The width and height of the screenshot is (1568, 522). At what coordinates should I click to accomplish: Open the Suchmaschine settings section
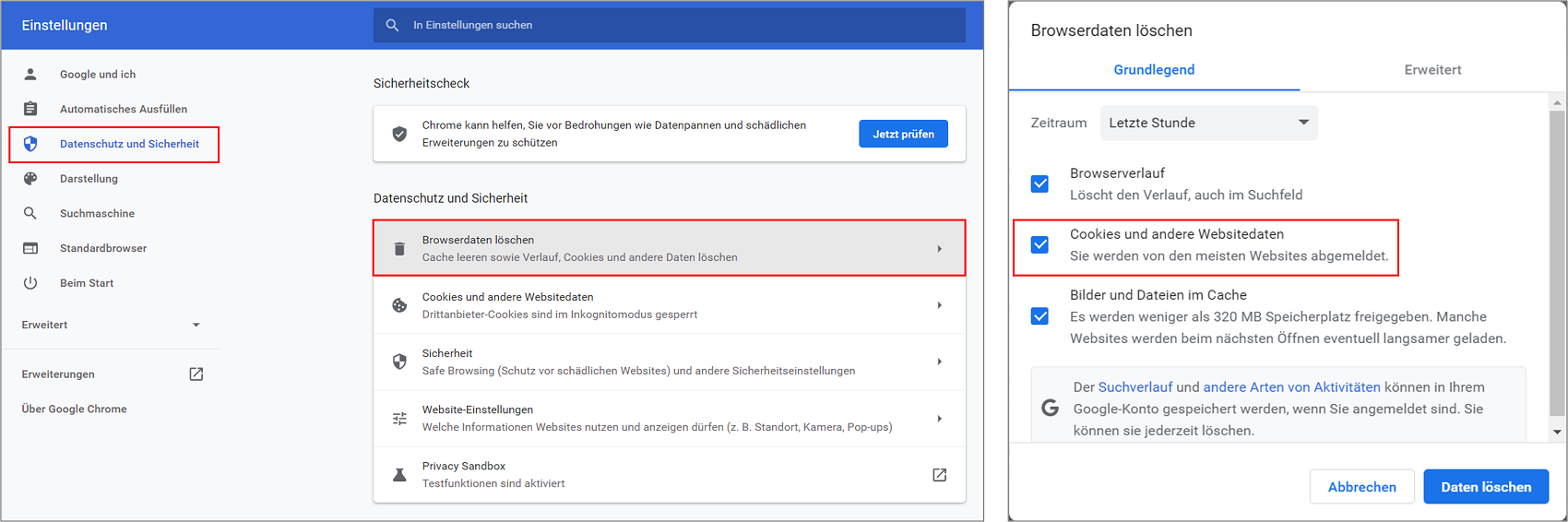tap(97, 214)
